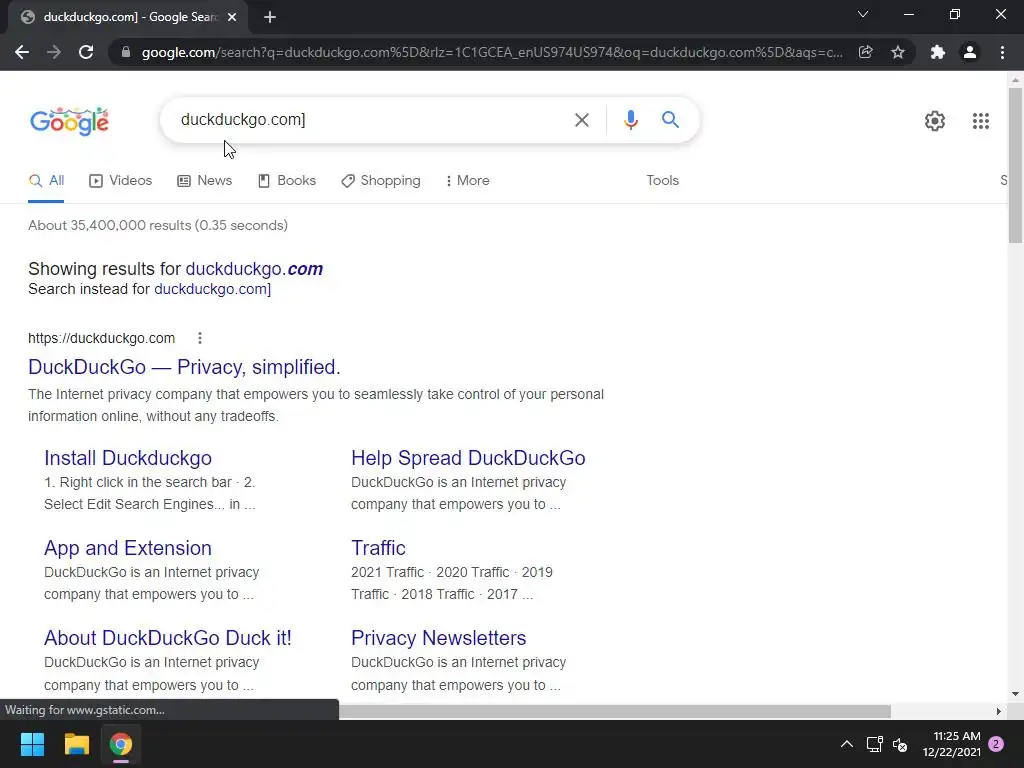
Task: Click the Windows Start button
Action: 32,744
